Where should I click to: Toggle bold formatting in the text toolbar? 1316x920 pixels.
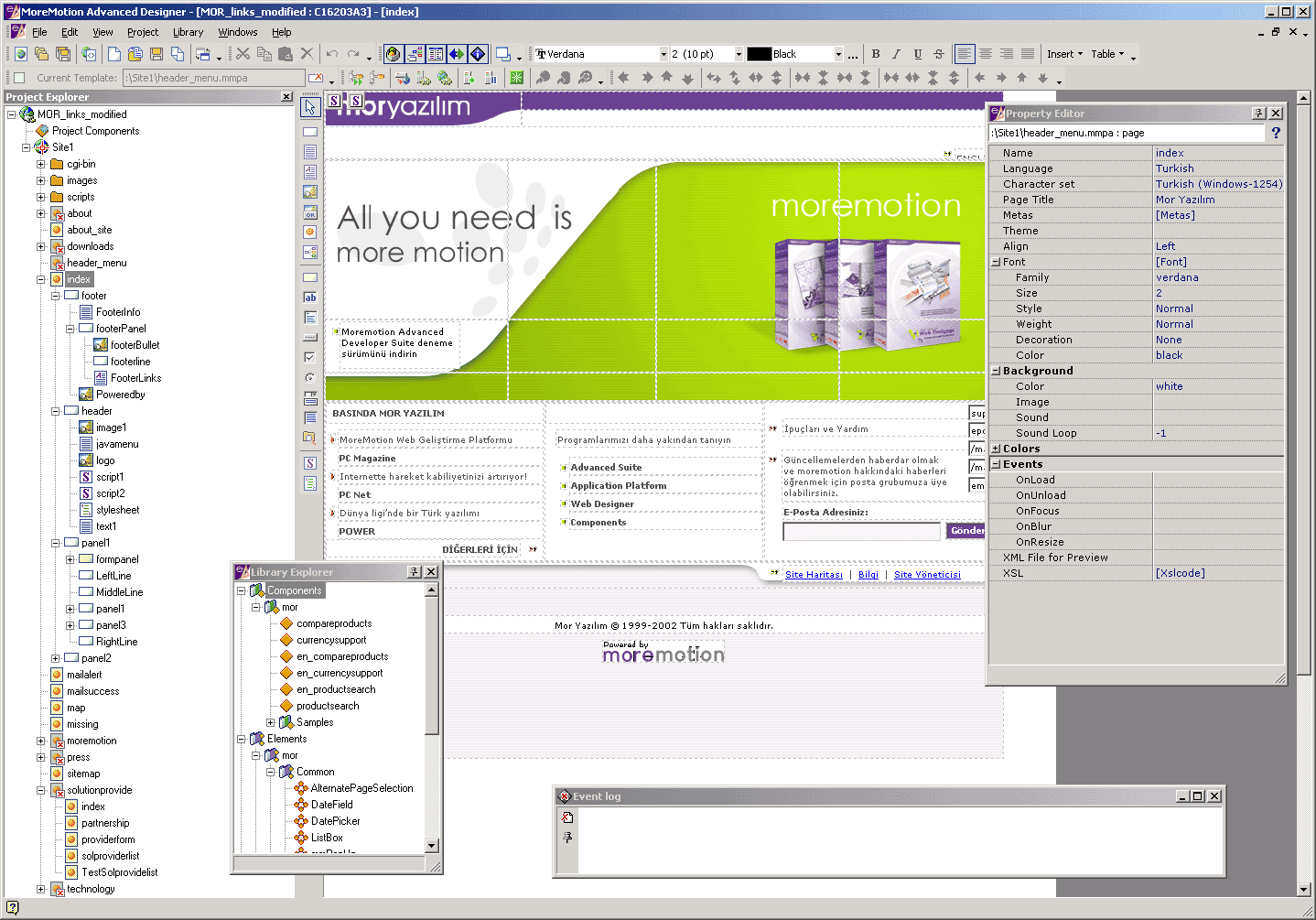(x=875, y=54)
